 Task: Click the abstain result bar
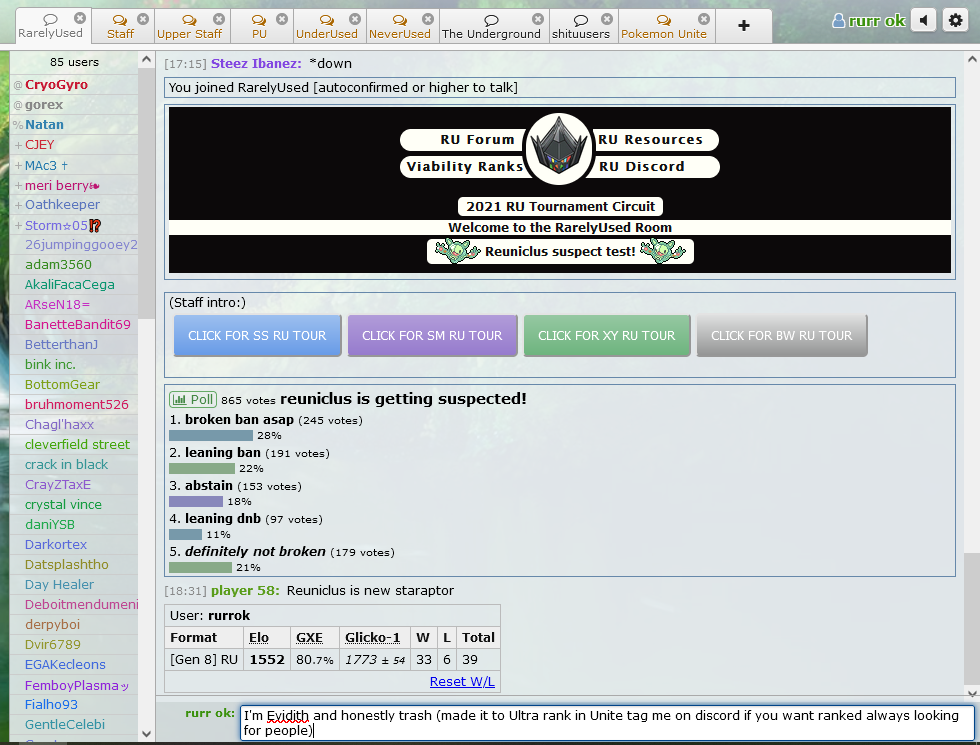click(x=196, y=501)
